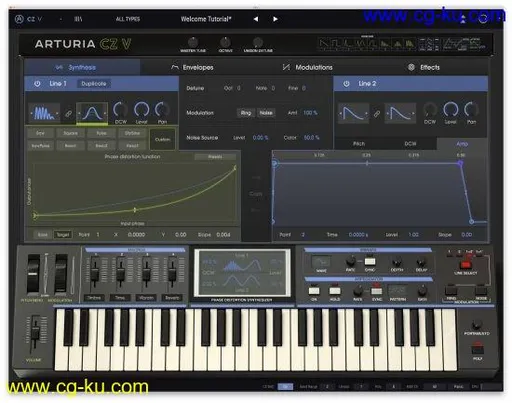This screenshot has width=512, height=403.
Task: Open the Pitch envelope tab
Action: click(x=359, y=144)
